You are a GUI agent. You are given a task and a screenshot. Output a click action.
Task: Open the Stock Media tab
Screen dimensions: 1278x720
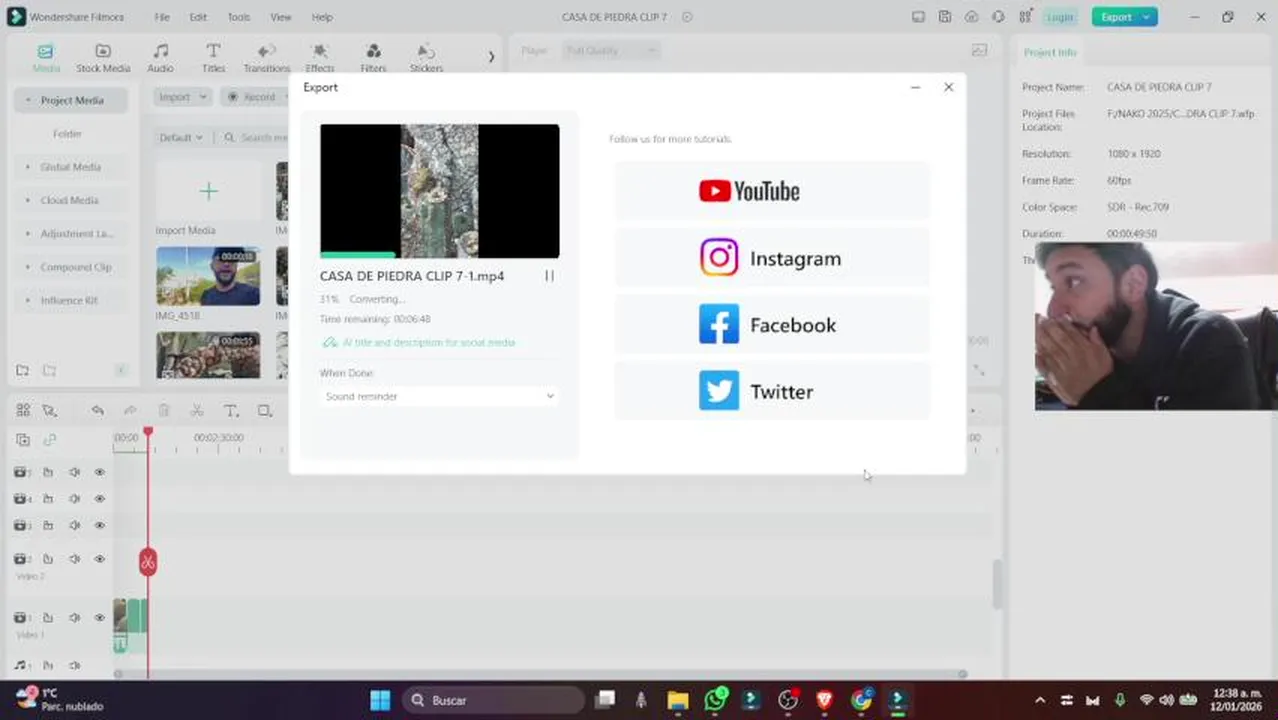pyautogui.click(x=103, y=58)
